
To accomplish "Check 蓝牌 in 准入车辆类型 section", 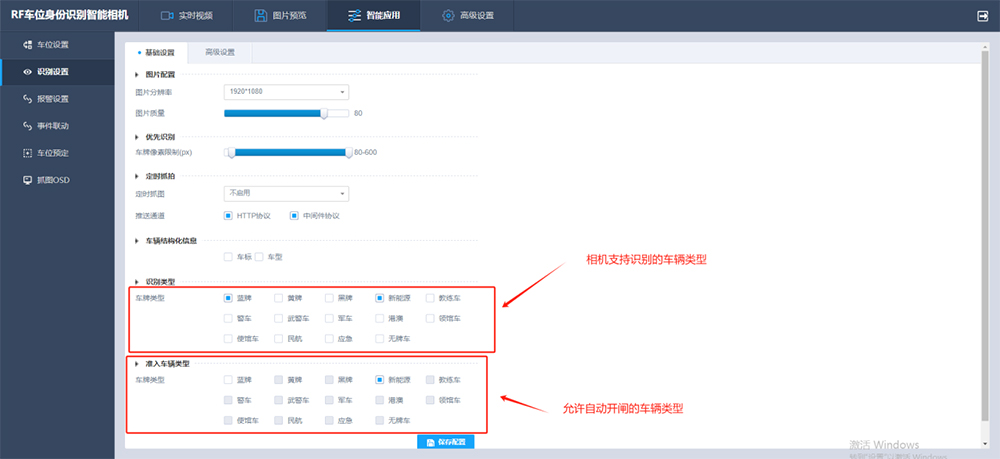I will pyautogui.click(x=228, y=380).
